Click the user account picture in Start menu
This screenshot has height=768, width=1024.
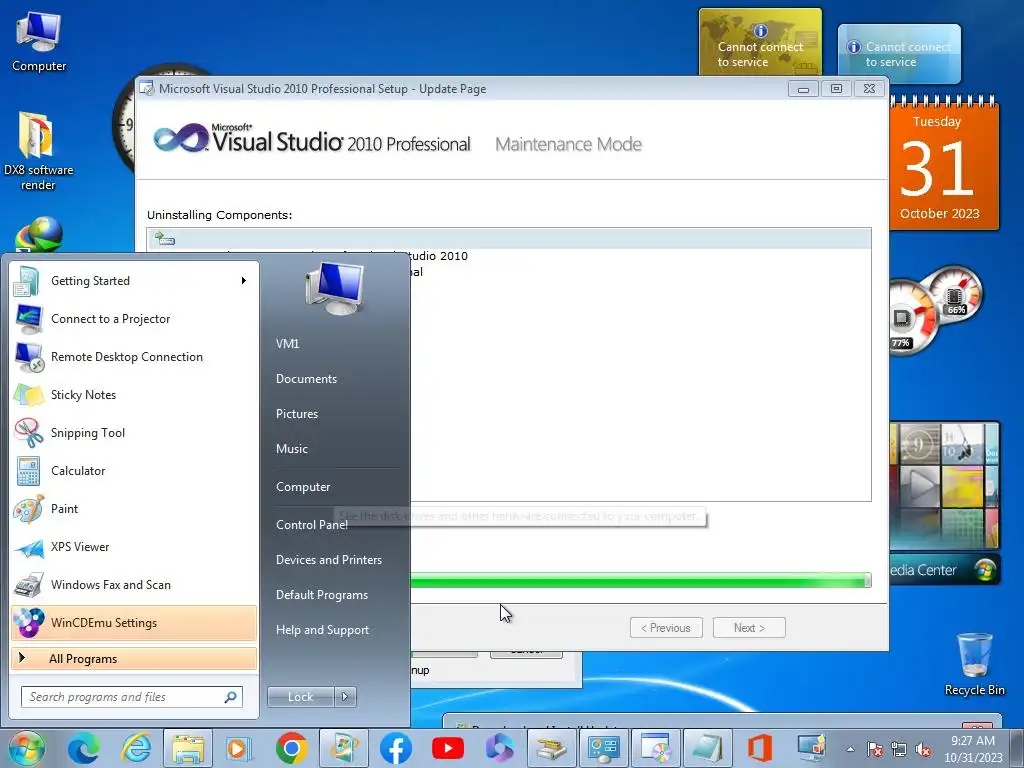coord(335,287)
